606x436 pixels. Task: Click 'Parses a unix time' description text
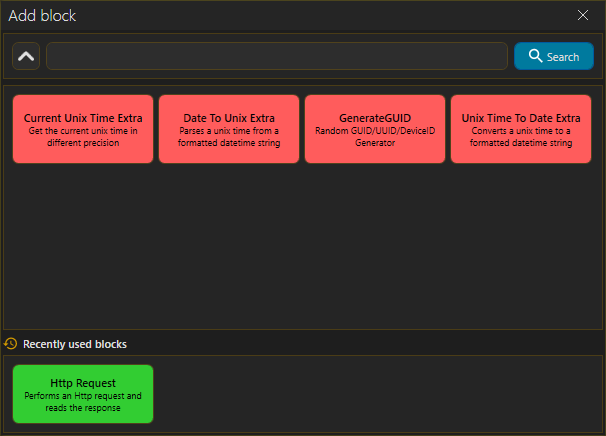click(x=229, y=137)
